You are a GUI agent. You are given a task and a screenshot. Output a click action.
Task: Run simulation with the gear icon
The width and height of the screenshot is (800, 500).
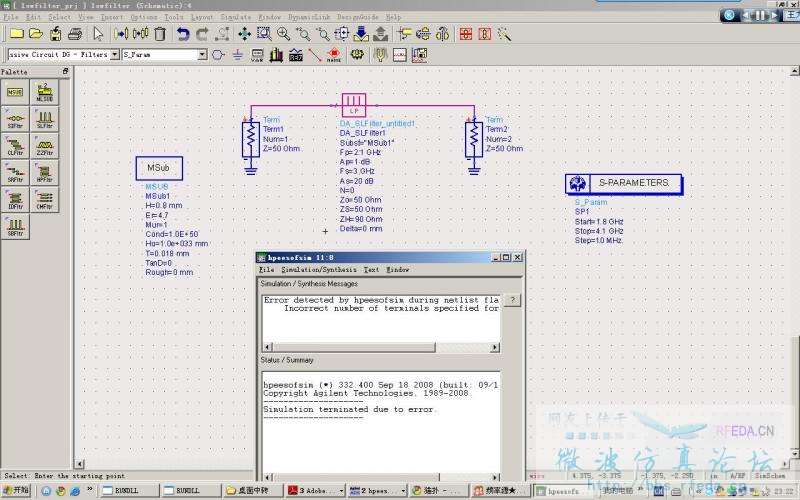pos(357,55)
